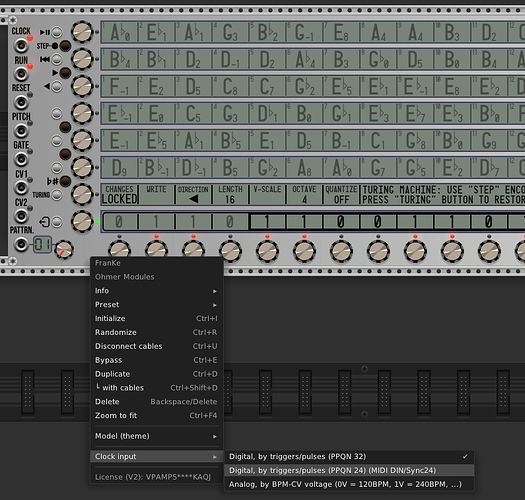The image size is (525, 500).
Task: Click the rewind-to-start button beside RUN
Action: pos(57,59)
